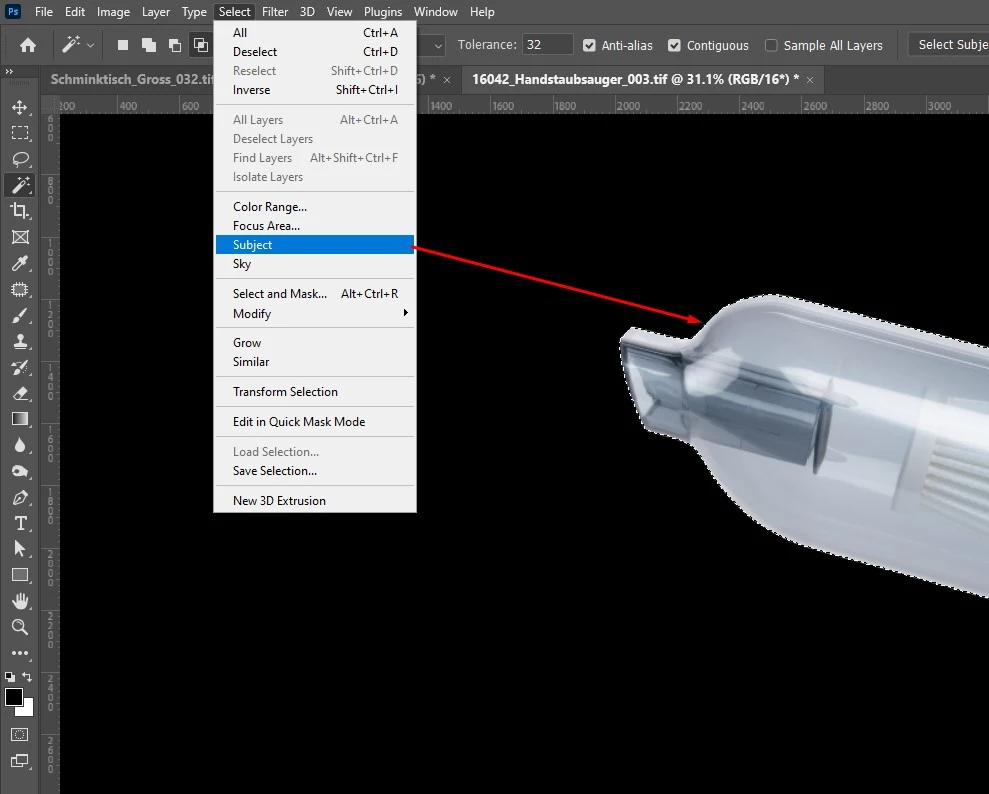Screen dimensions: 989x794
Task: Pick the Crop tool in the toolbar
Action: point(20,211)
